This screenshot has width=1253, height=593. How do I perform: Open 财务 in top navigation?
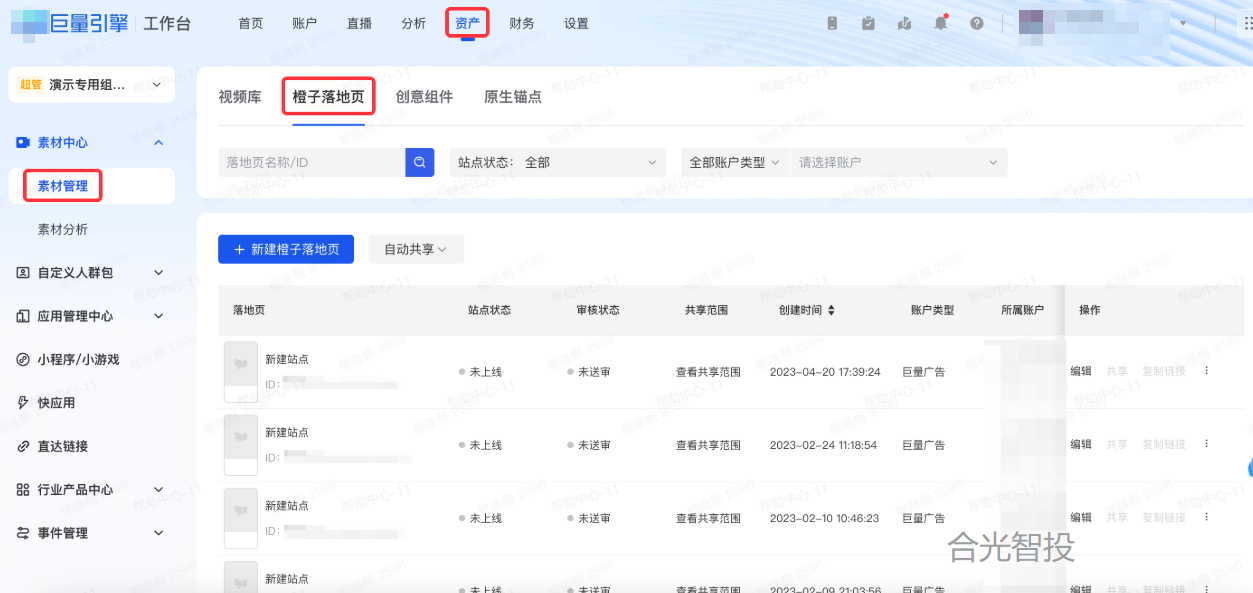tap(521, 23)
